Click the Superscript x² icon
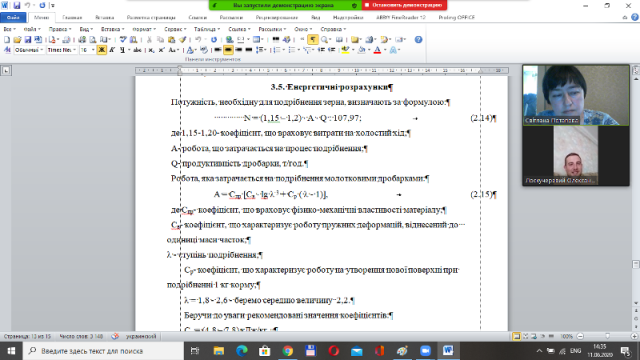Image resolution: width=640 pixels, height=360 pixels. pos(162,50)
